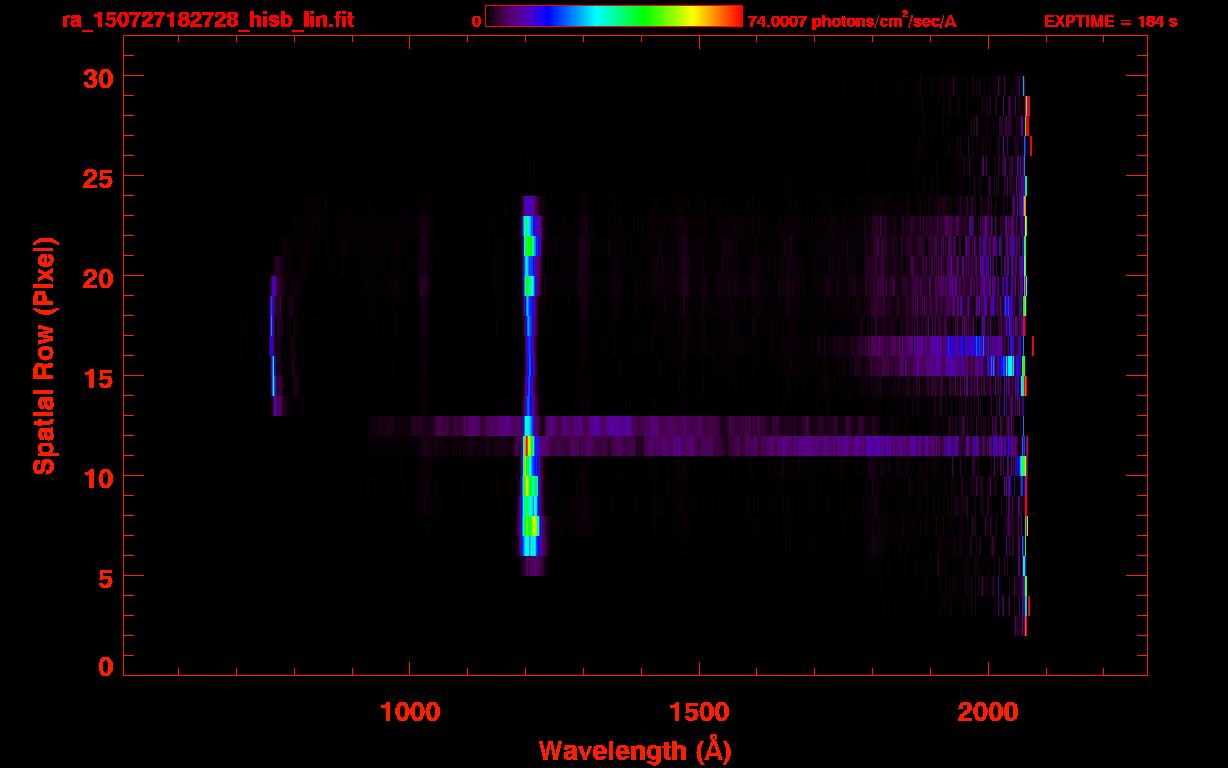Click the 74.0007 photons/cm²/sec/A label
The height and width of the screenshot is (768, 1228).
[x=852, y=21]
